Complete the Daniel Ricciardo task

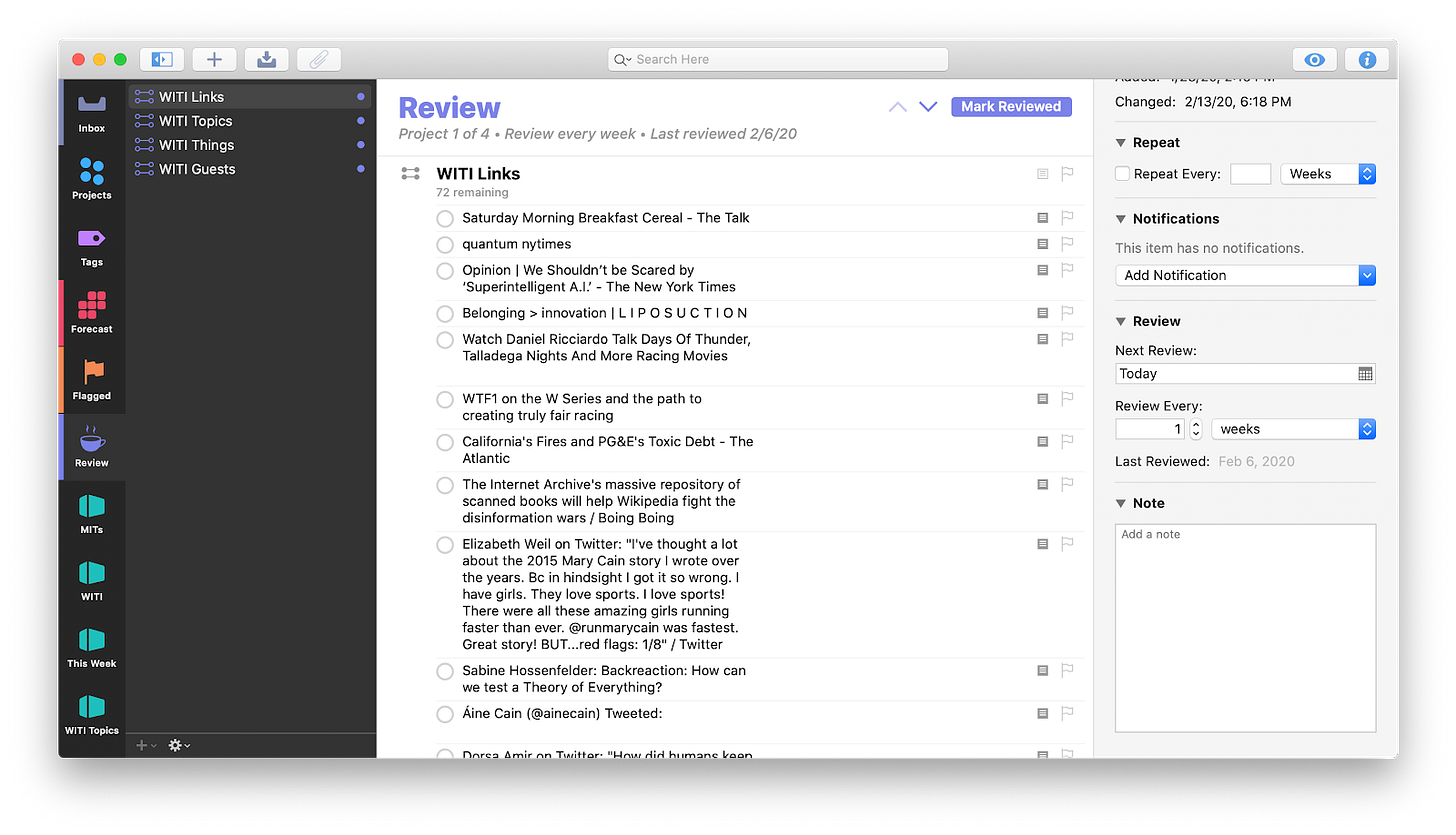click(x=445, y=340)
